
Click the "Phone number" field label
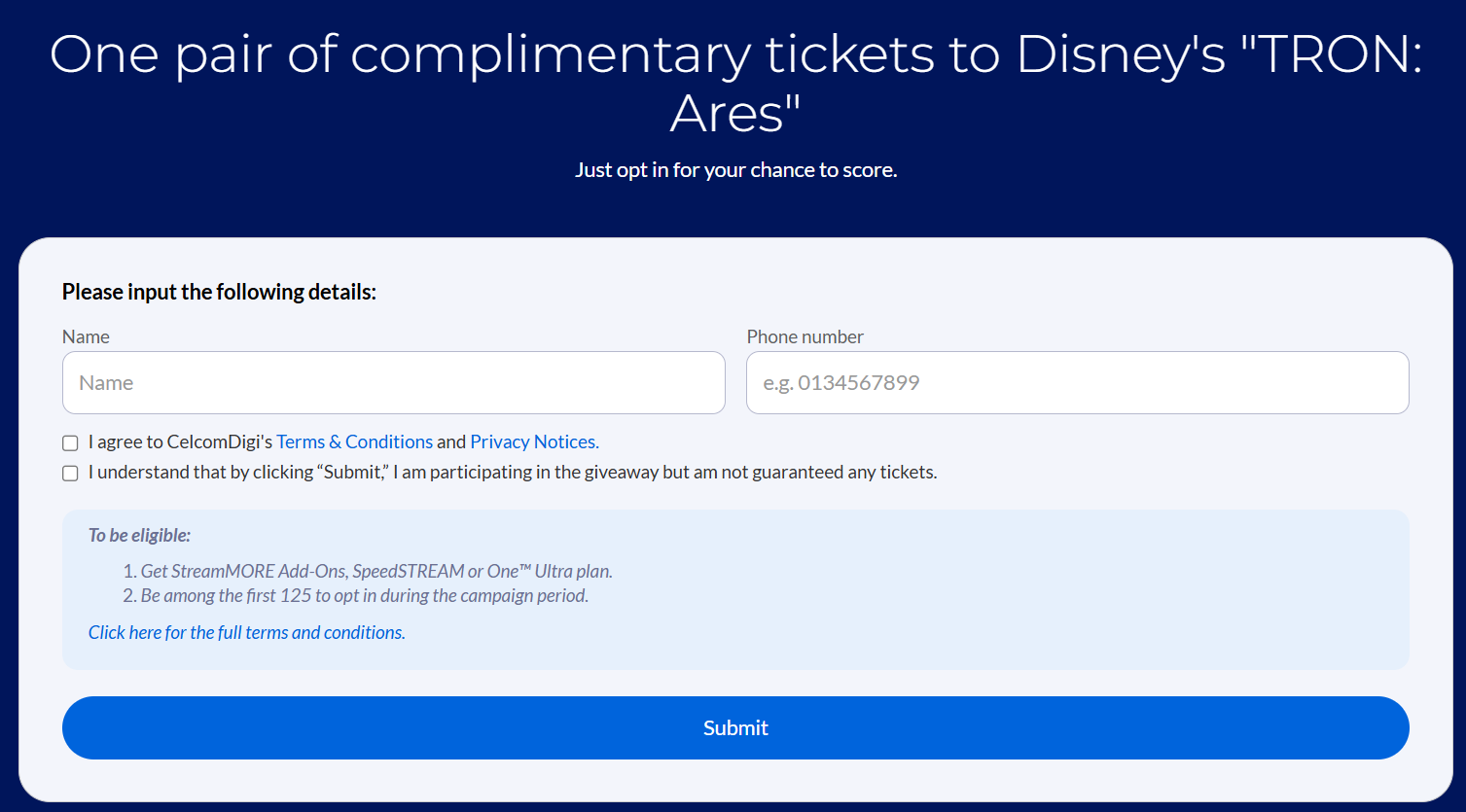coord(805,336)
